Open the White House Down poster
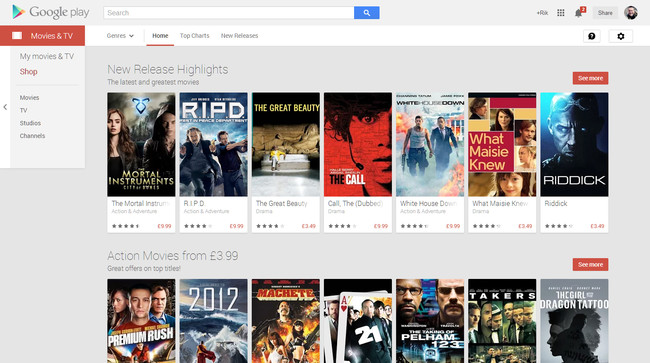This screenshot has height=363, width=650. [430, 144]
